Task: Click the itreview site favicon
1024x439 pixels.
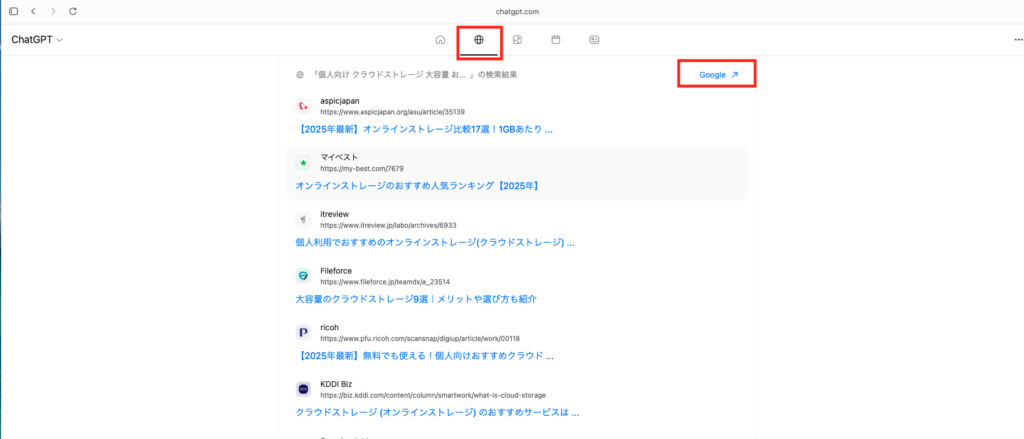Action: (303, 219)
